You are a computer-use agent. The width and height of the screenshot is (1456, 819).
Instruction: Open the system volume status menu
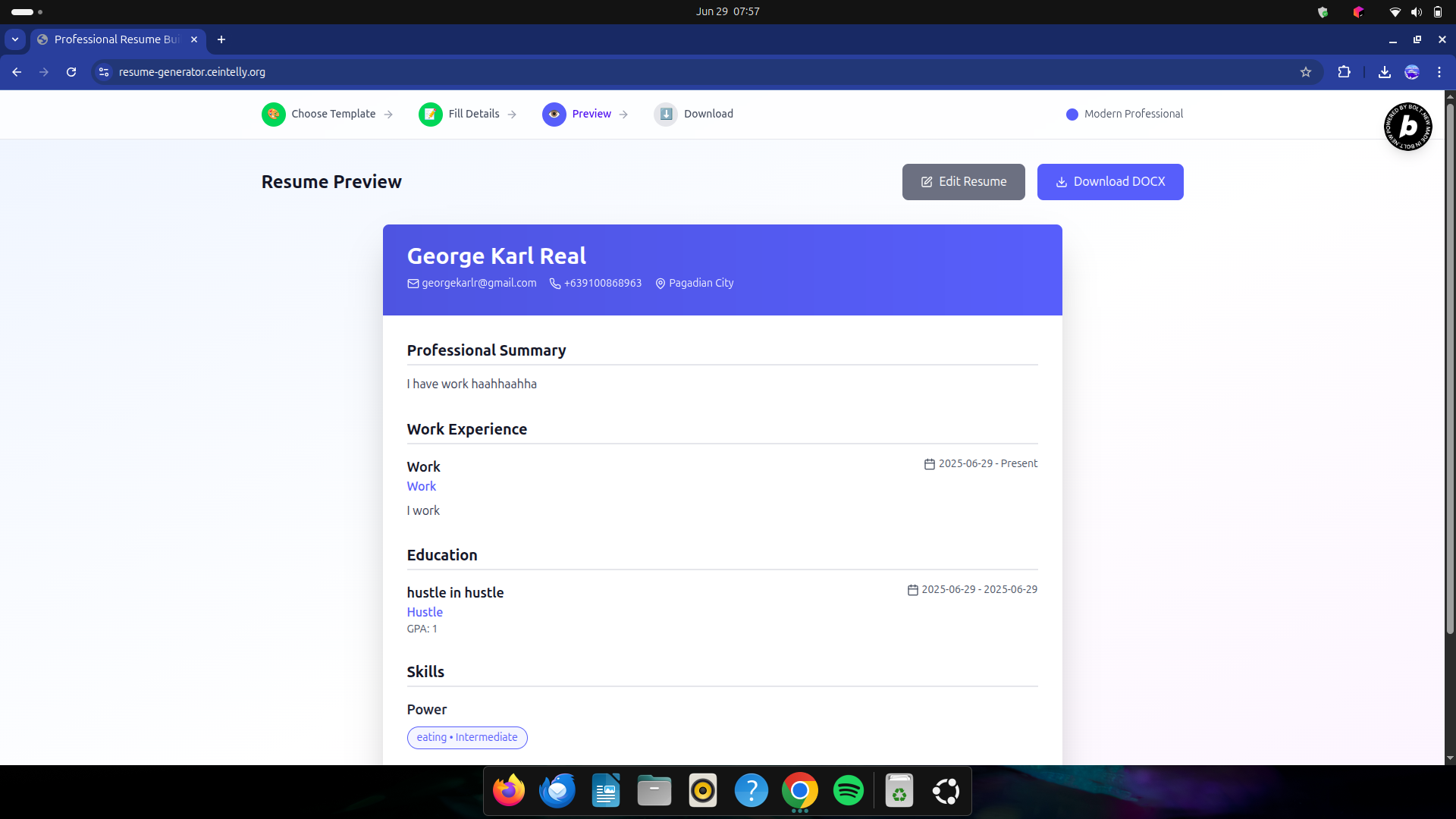[x=1416, y=11]
